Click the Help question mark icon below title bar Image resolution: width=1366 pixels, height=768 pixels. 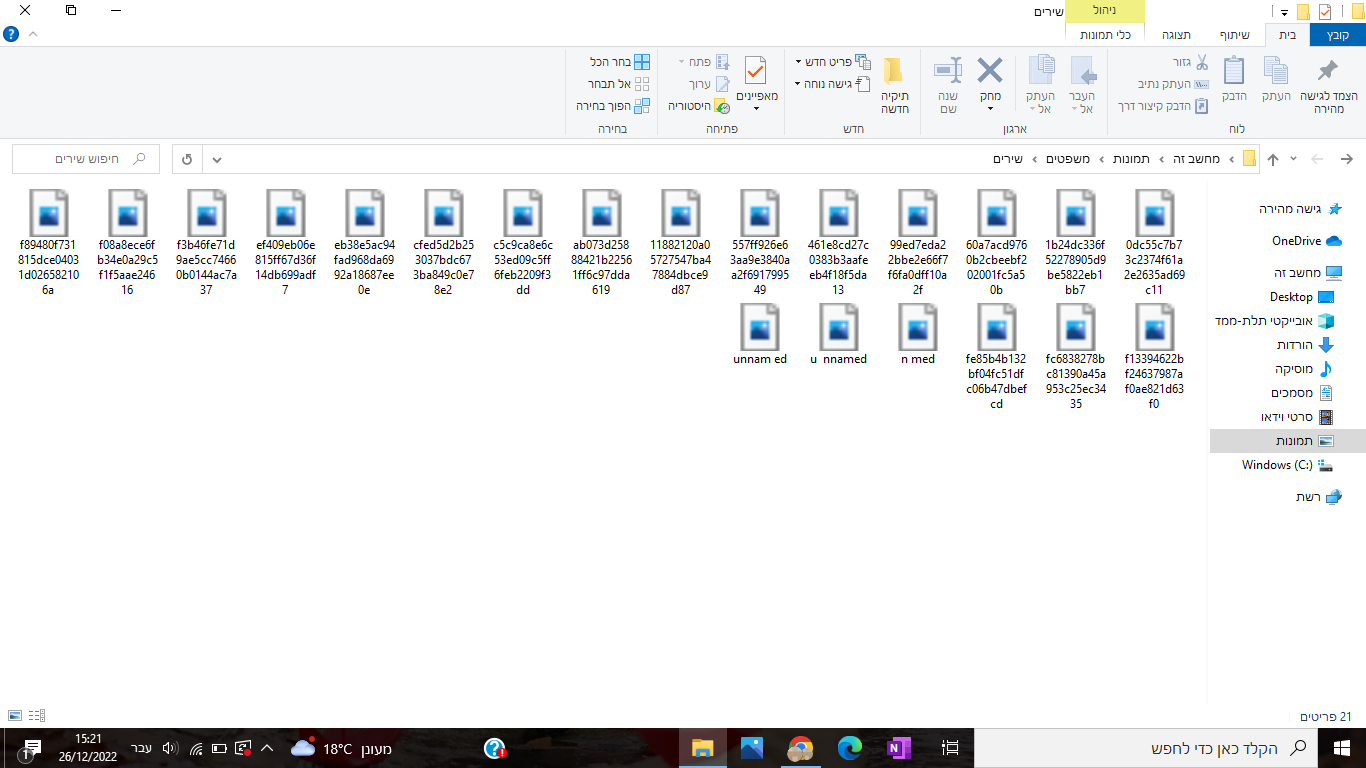11,34
